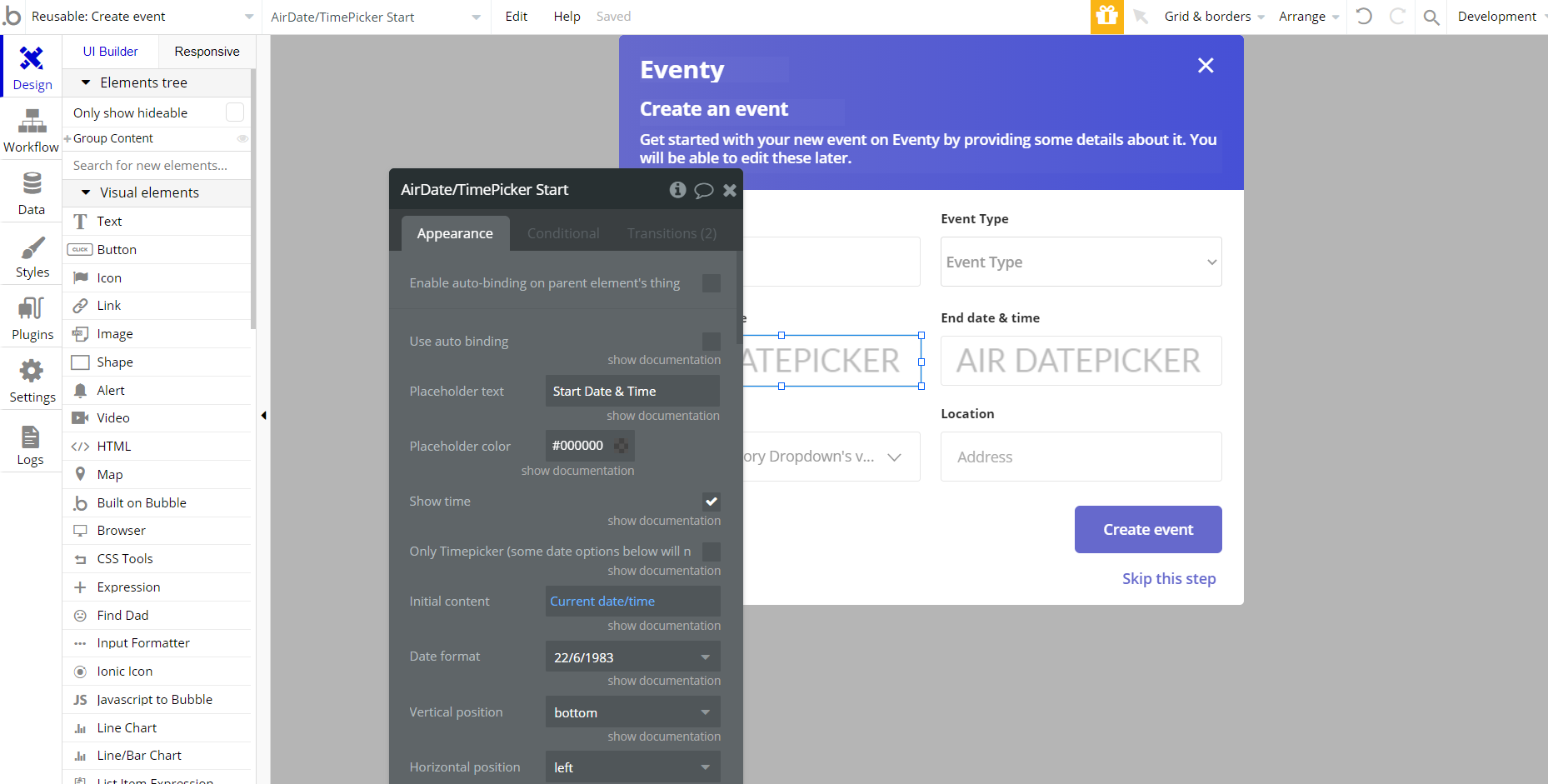Viewport: 1548px width, 784px height.
Task: Click the Skip this step link
Action: tap(1168, 578)
